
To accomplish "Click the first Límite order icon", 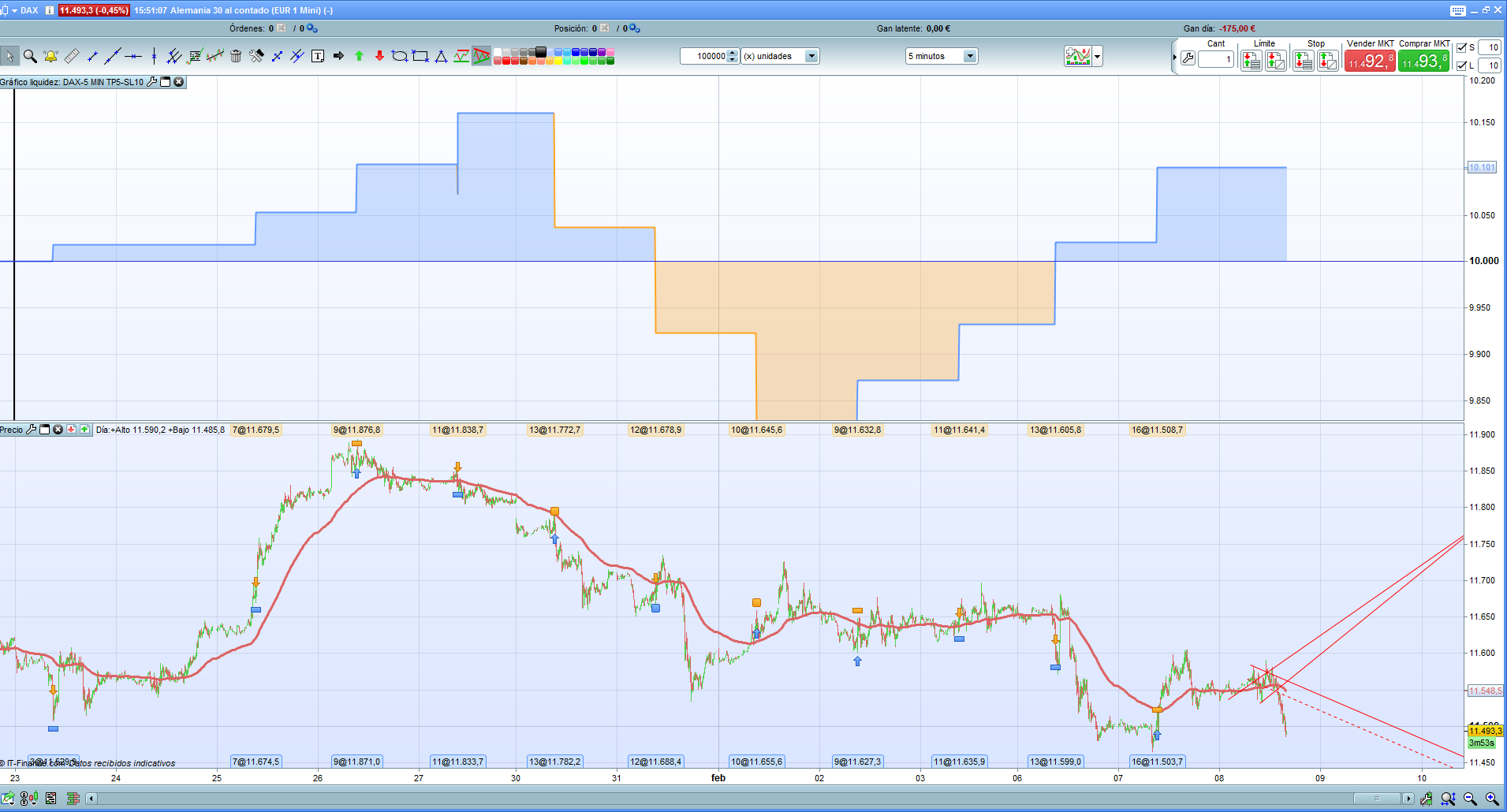I will tap(1251, 61).
